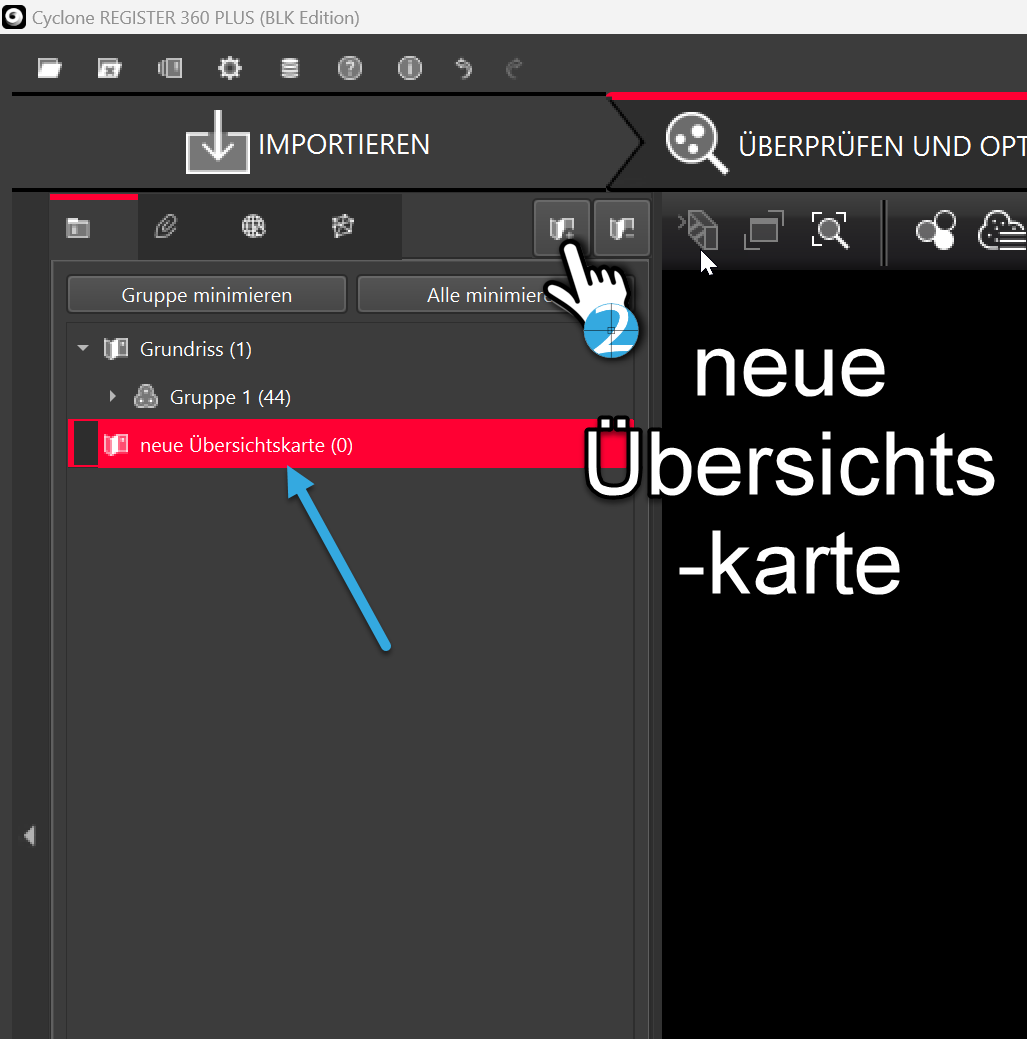Select the project folder panel tab

(78, 228)
